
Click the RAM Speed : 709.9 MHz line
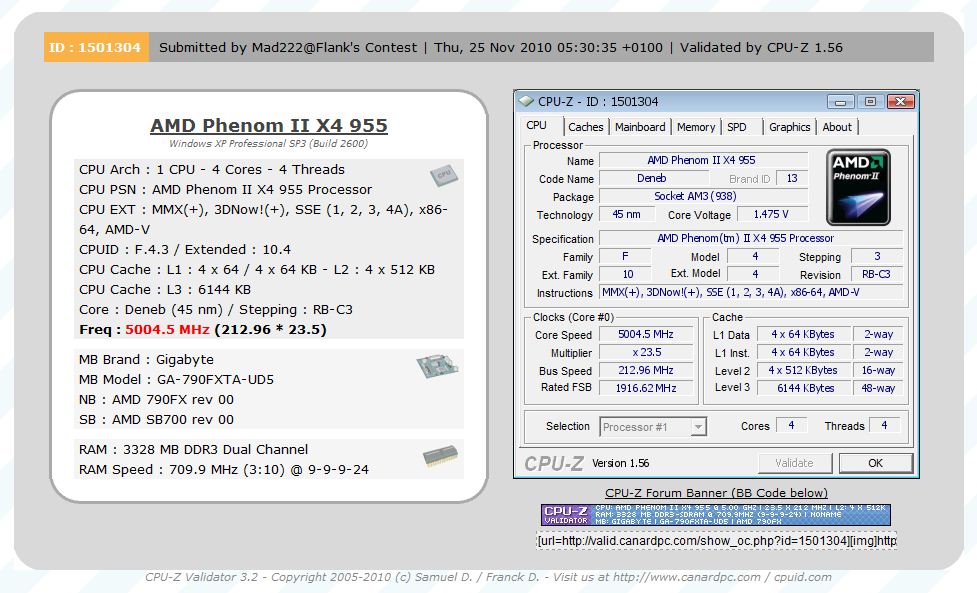click(224, 469)
